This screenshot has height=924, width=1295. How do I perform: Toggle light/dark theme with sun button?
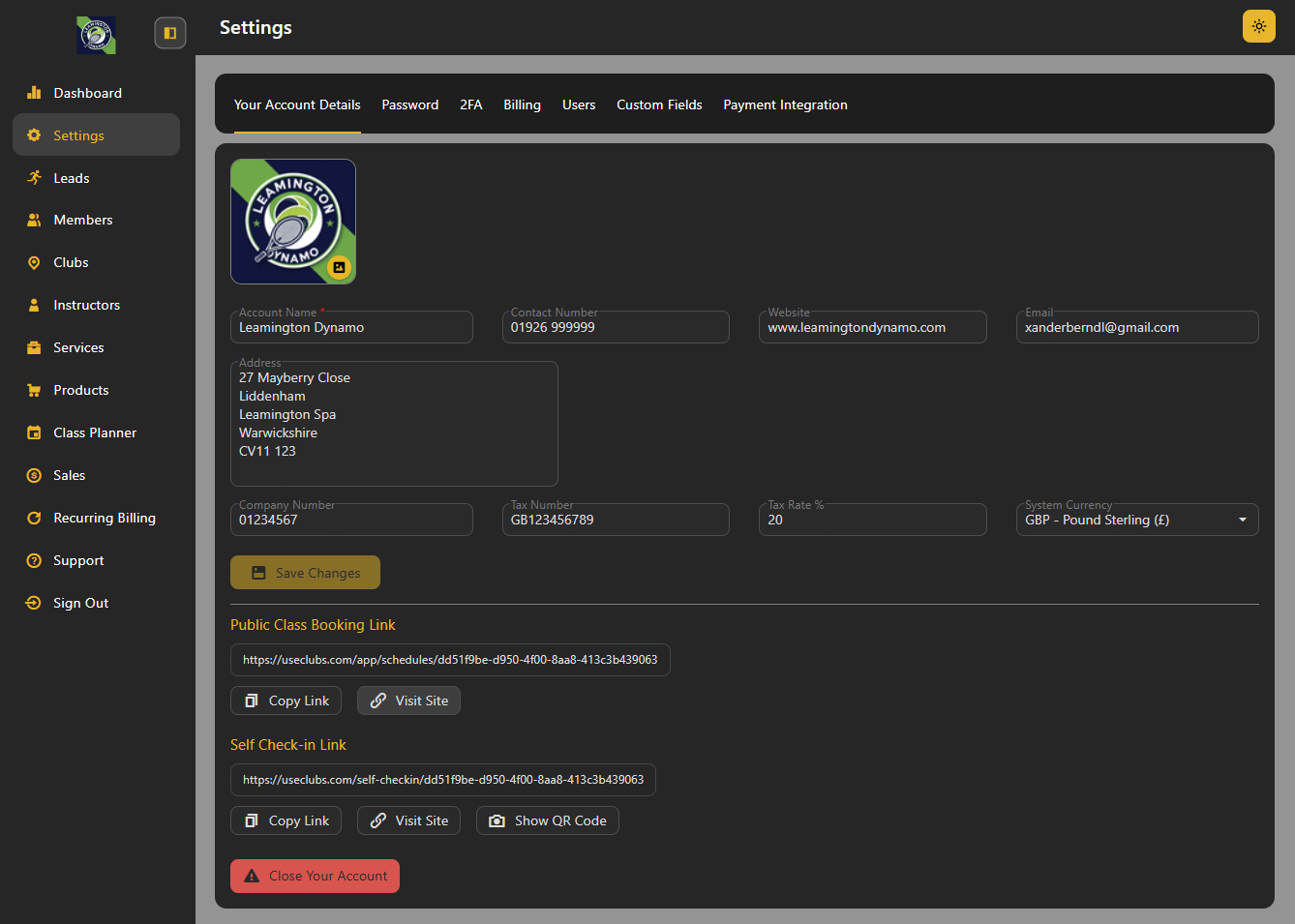pos(1258,27)
